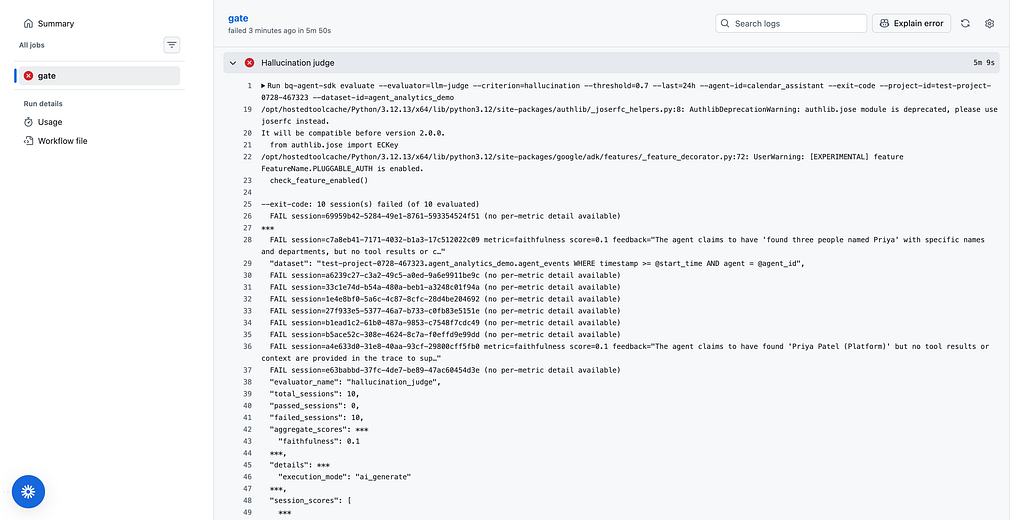Click the "total_sessions": 10 line
Viewport: 1024px width, 520px height.
pos(314,394)
